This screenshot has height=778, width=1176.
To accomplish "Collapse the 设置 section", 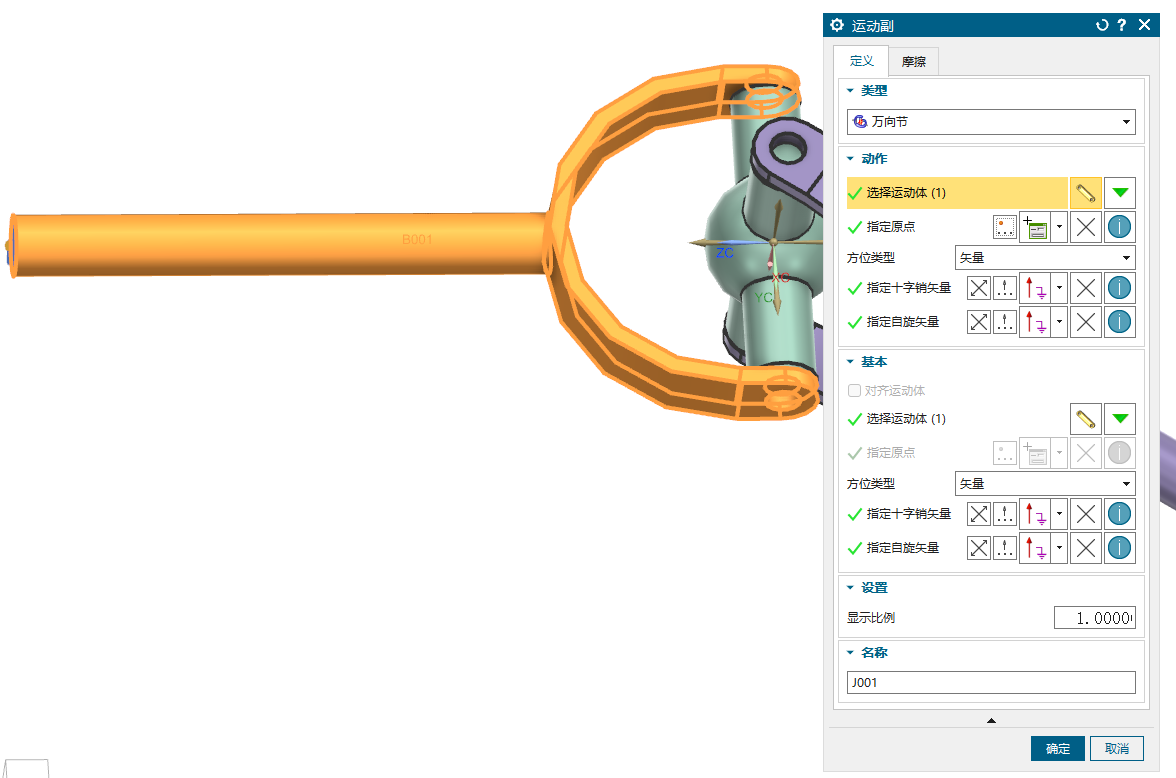I will coord(851,588).
